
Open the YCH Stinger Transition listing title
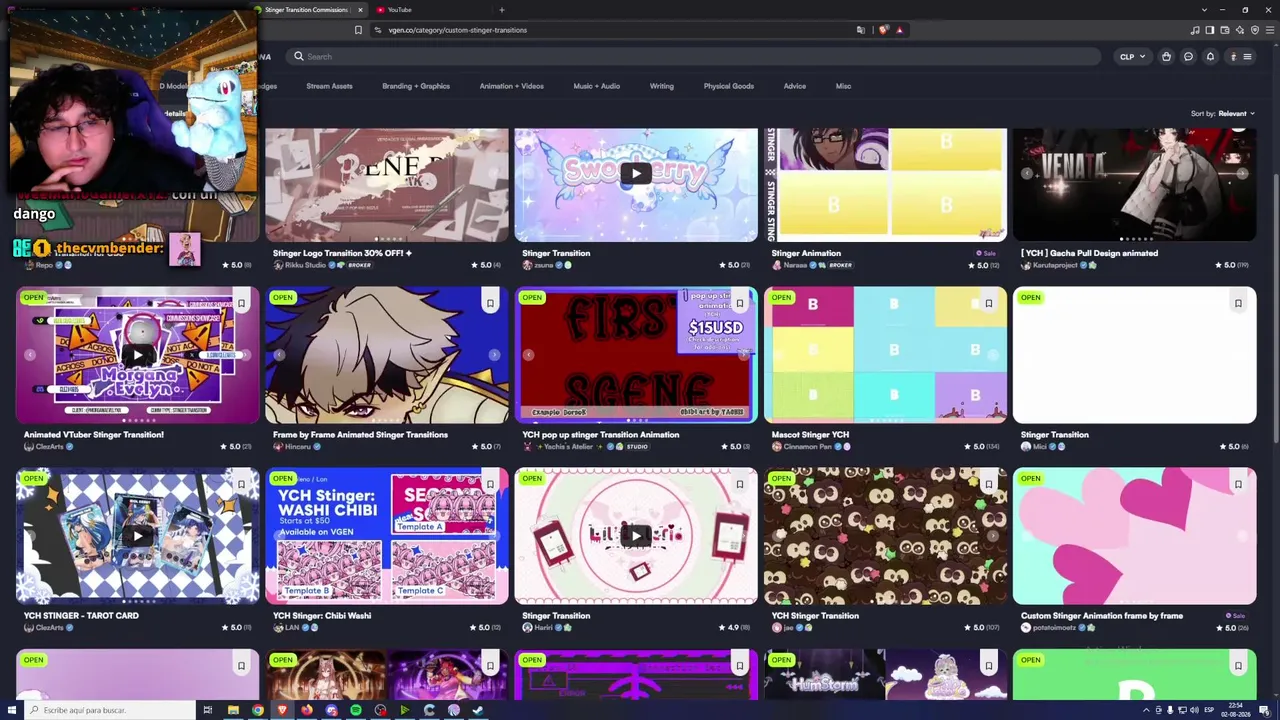[x=816, y=616]
